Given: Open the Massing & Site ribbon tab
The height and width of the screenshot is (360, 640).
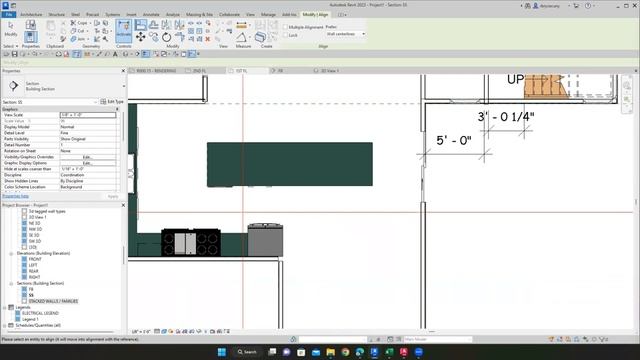Looking at the screenshot, I should tap(199, 15).
